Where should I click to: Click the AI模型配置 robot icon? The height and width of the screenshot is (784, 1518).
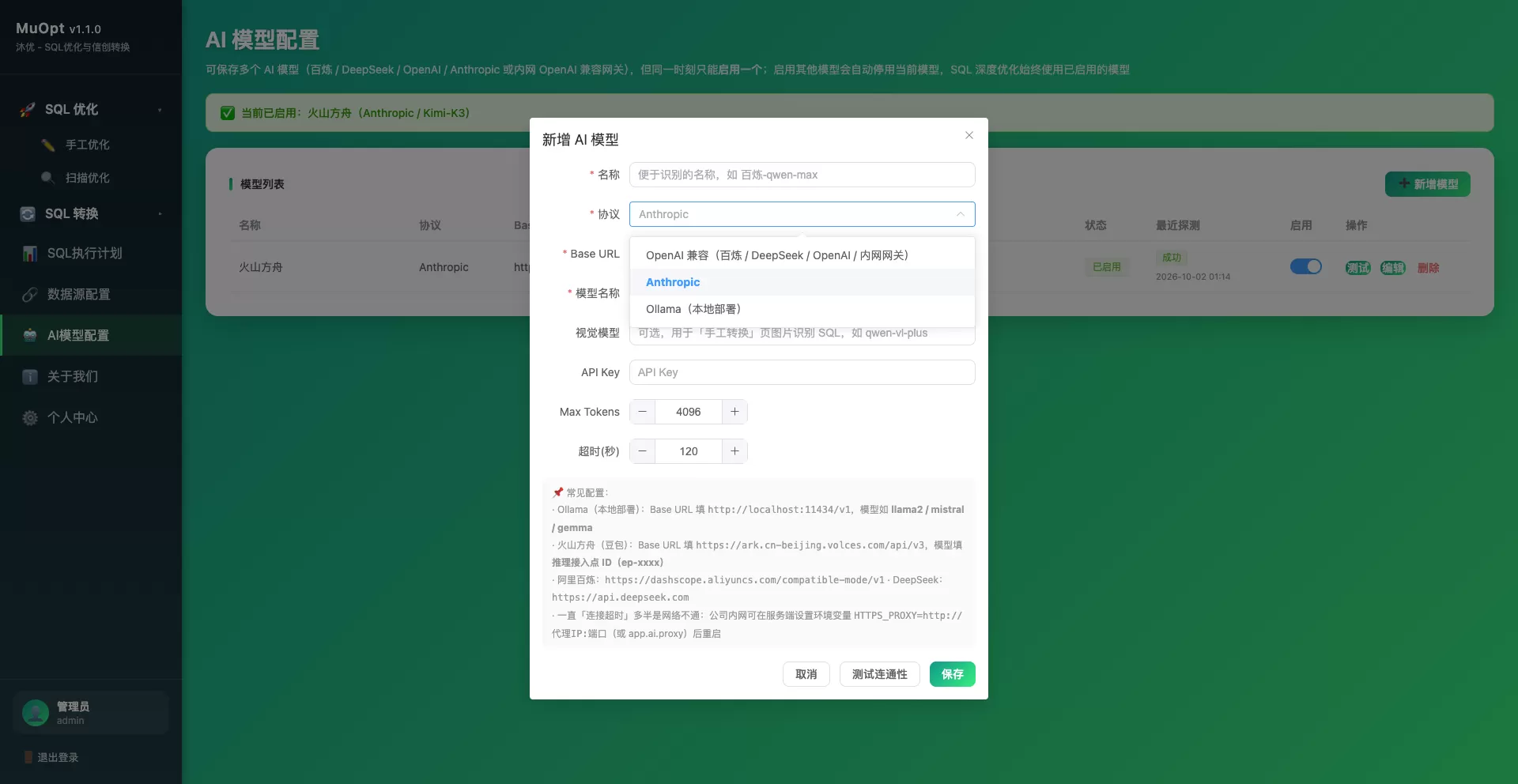(x=30, y=335)
